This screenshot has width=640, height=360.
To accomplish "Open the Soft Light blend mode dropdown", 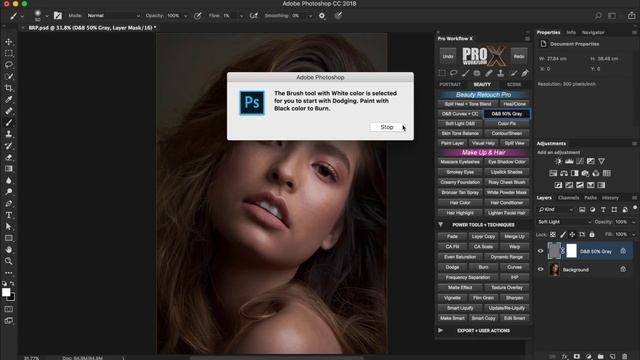I will point(564,222).
